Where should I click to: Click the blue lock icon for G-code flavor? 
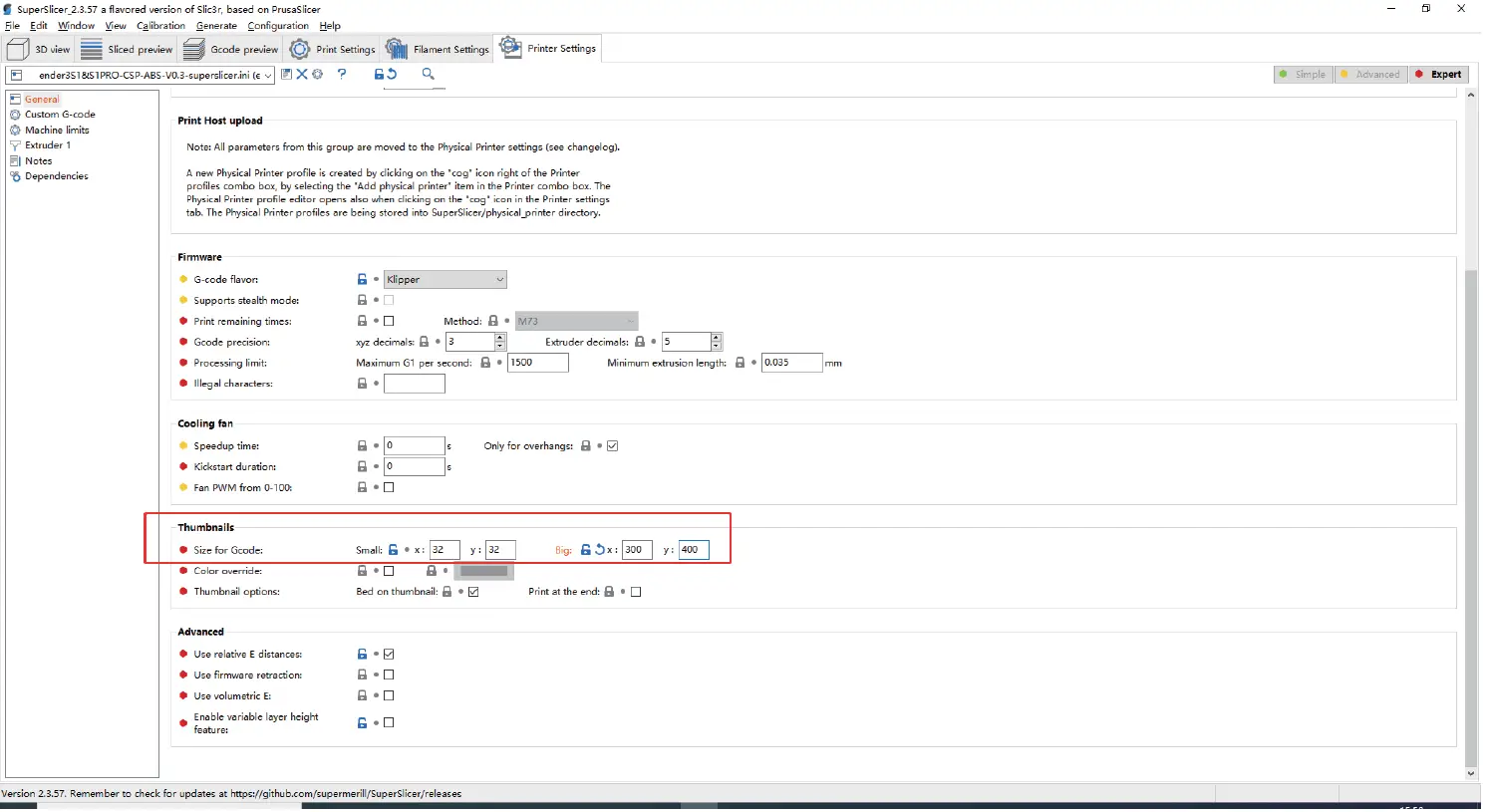pos(363,280)
